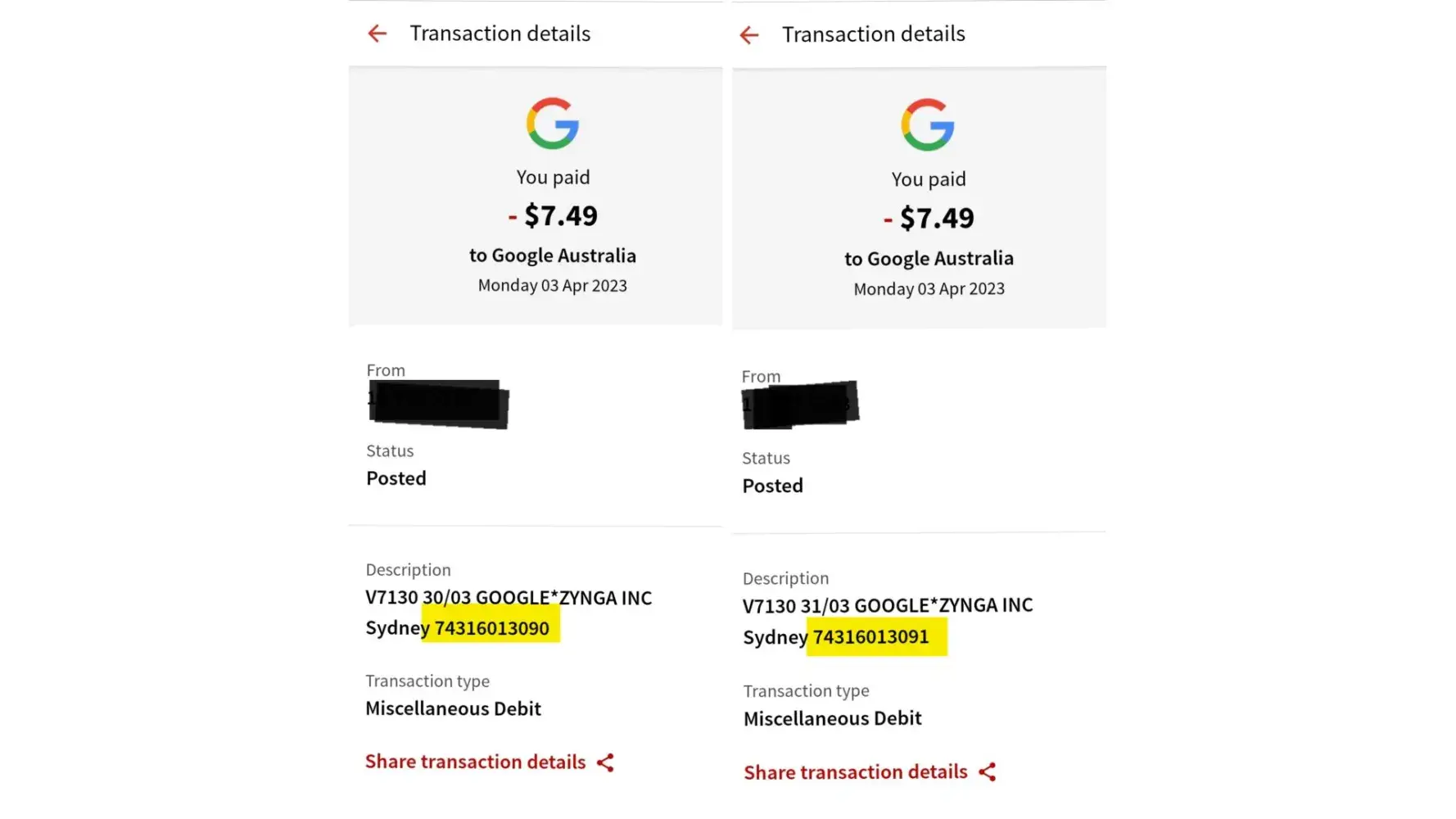Screen dimensions: 1456x819
Task: Click the $7.49 amount in the right panel
Action: click(936, 219)
